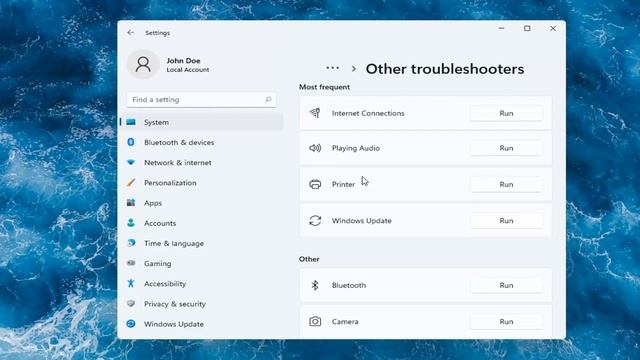The height and width of the screenshot is (360, 640).
Task: Open Bluetooth & devices settings
Action: (x=201, y=142)
